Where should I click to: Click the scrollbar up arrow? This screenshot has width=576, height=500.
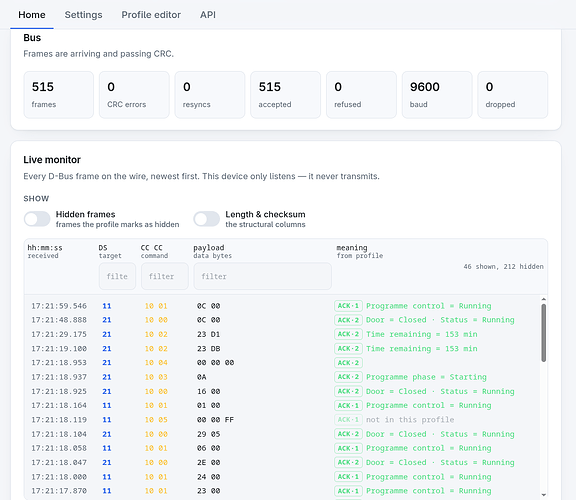pyautogui.click(x=544, y=299)
